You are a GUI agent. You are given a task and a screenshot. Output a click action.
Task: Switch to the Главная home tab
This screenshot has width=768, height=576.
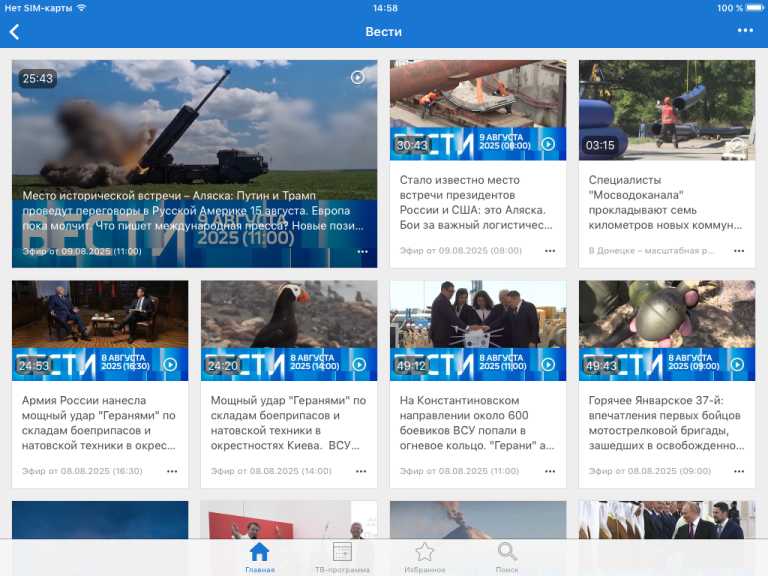[x=260, y=557]
